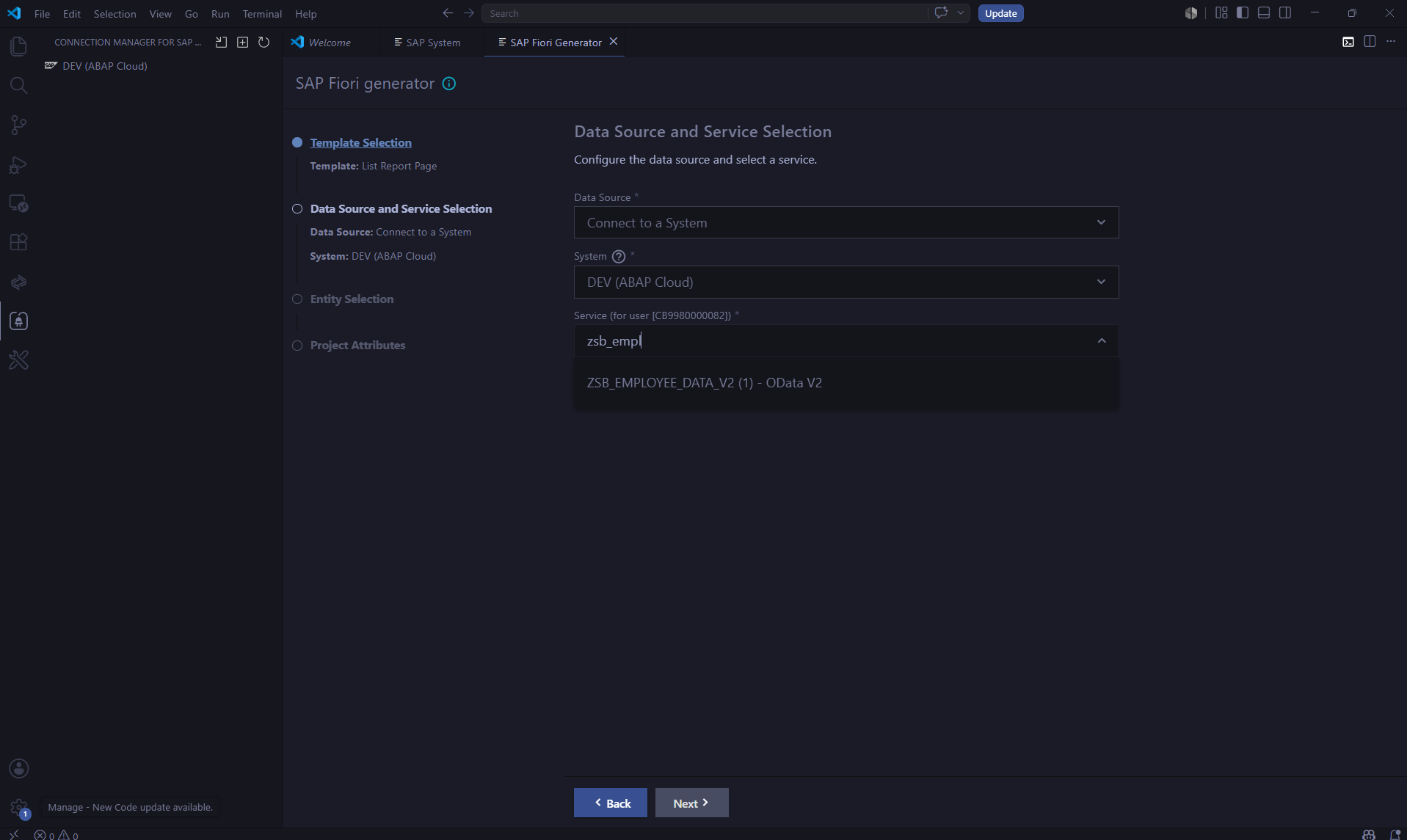Open the Selection menu

click(x=114, y=14)
